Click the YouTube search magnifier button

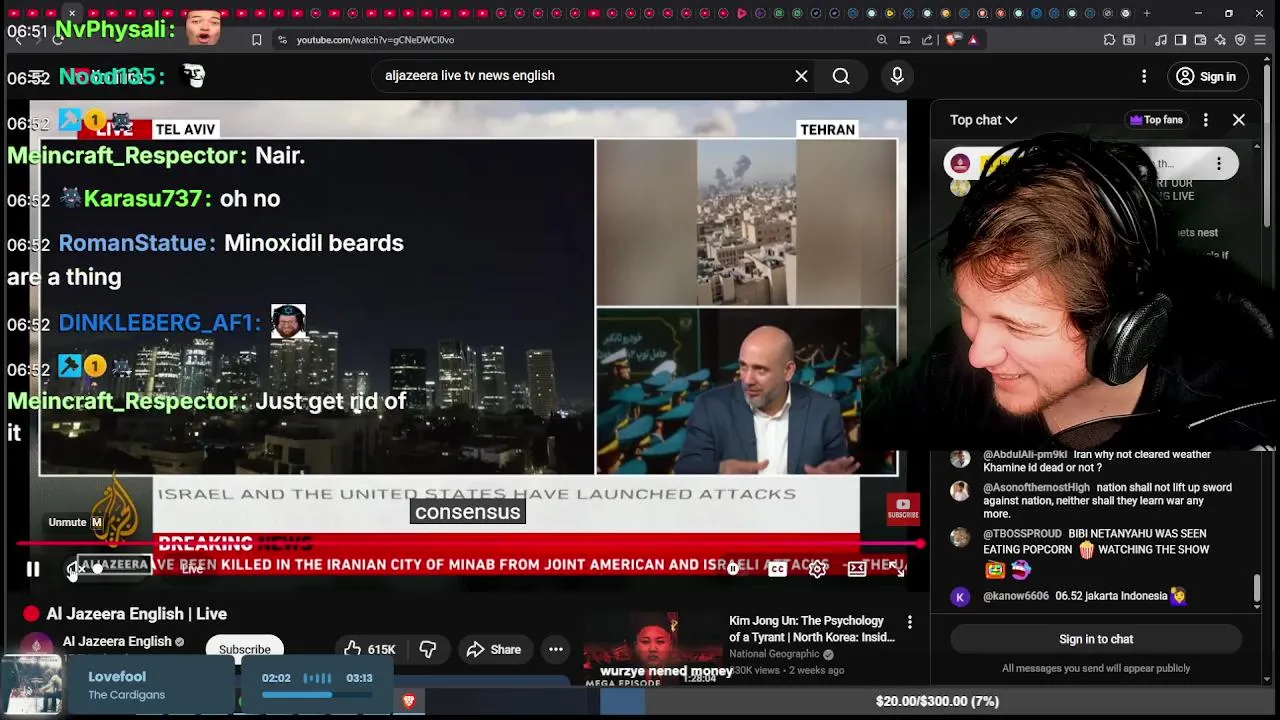point(841,76)
